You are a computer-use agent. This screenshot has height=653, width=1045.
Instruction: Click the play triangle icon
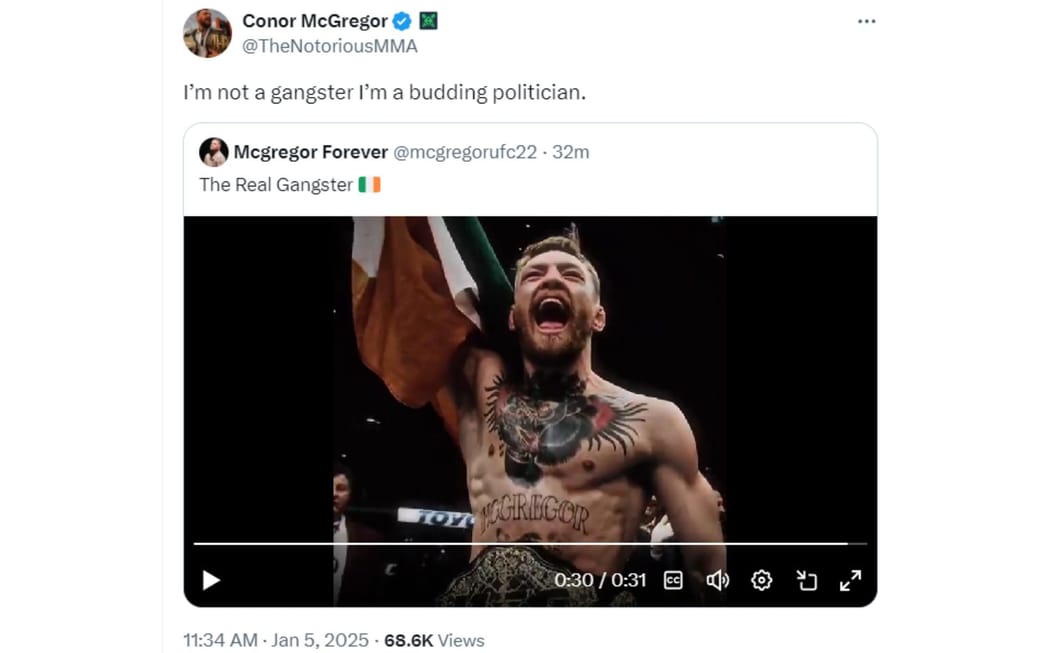click(x=209, y=580)
